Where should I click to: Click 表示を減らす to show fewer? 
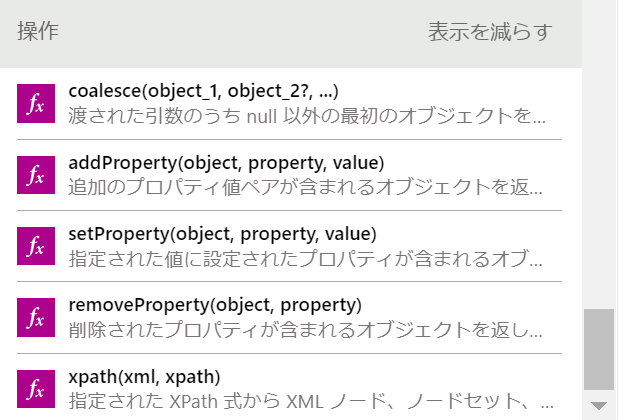tap(490, 32)
